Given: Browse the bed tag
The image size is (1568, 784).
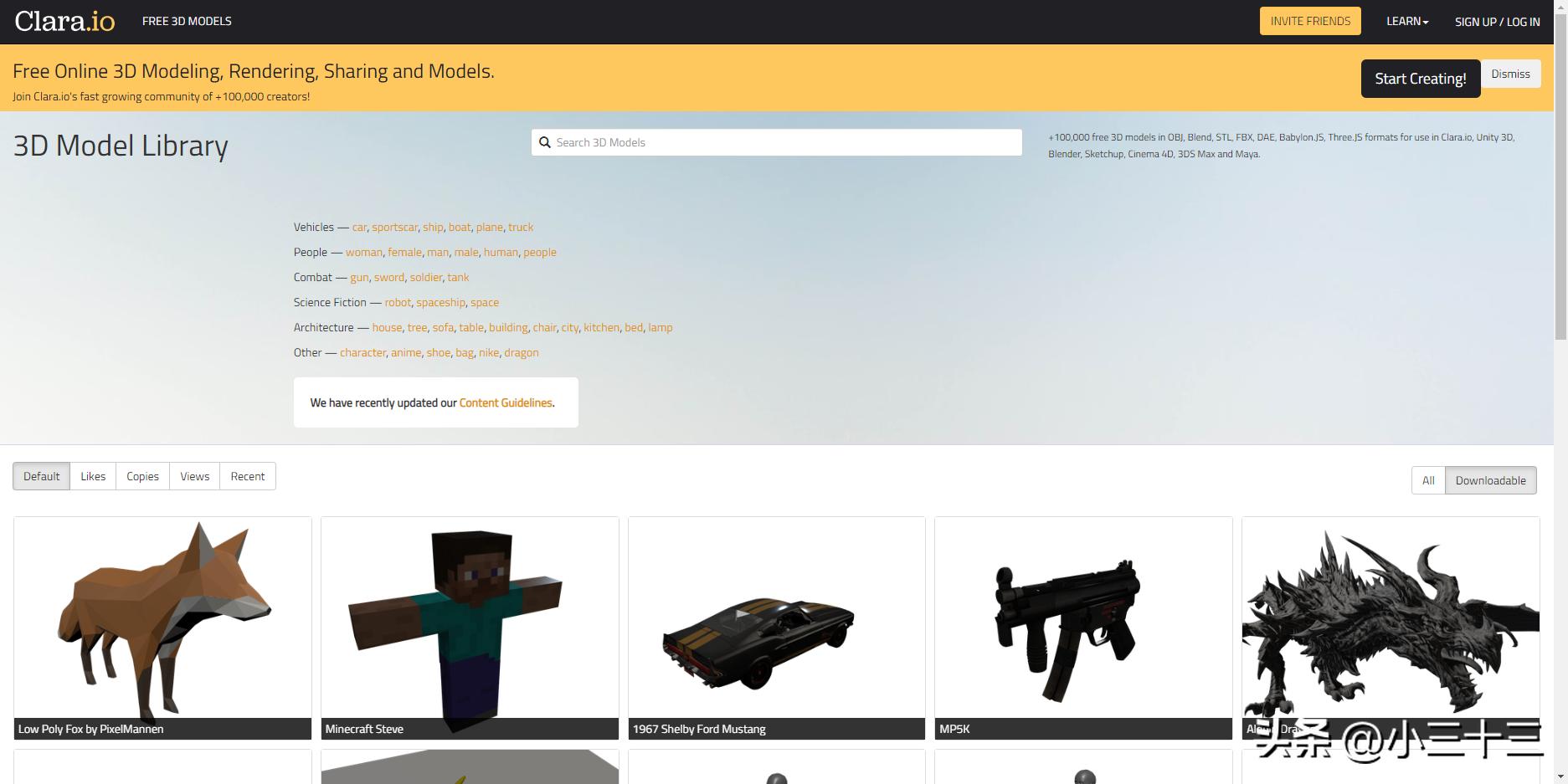Looking at the screenshot, I should (x=634, y=327).
